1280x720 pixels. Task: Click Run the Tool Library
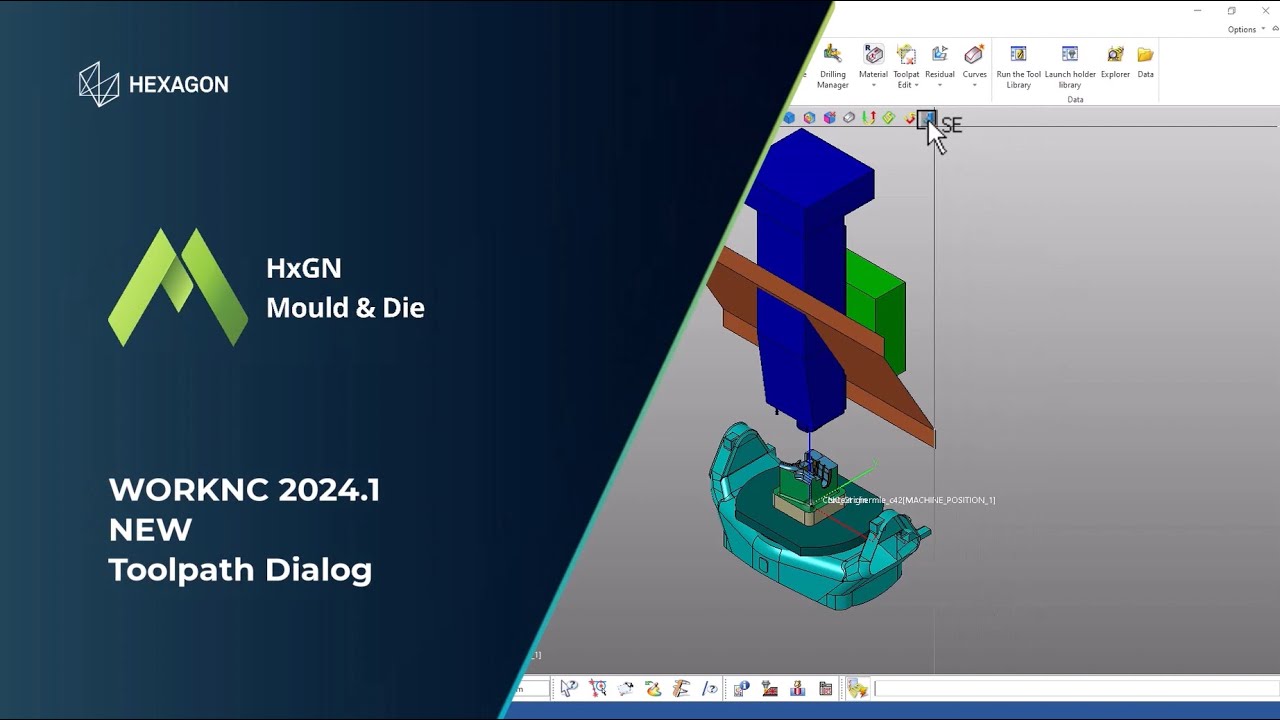click(x=1018, y=66)
